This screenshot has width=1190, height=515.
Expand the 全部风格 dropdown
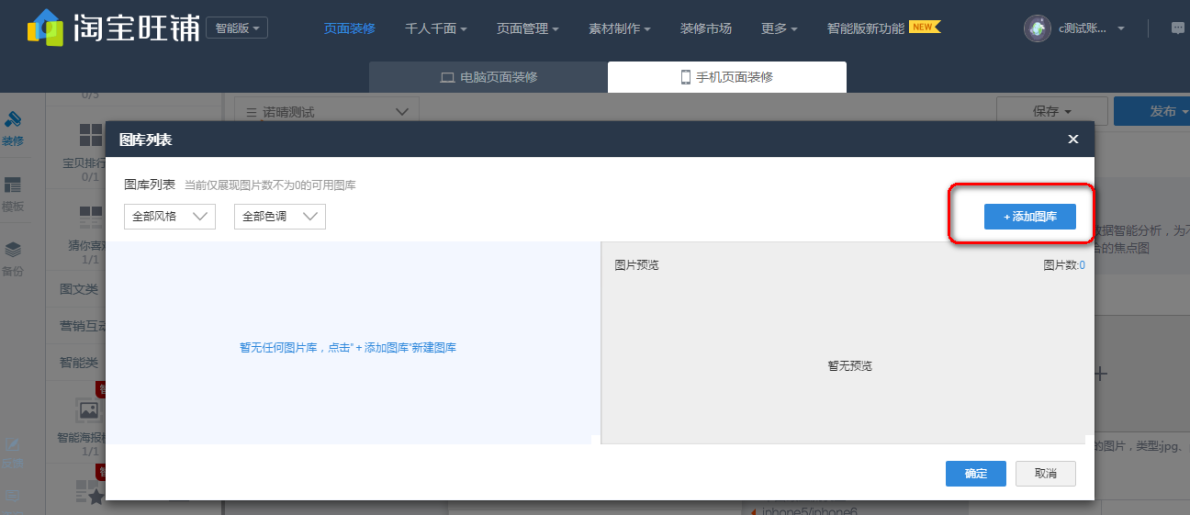pyautogui.click(x=169, y=216)
